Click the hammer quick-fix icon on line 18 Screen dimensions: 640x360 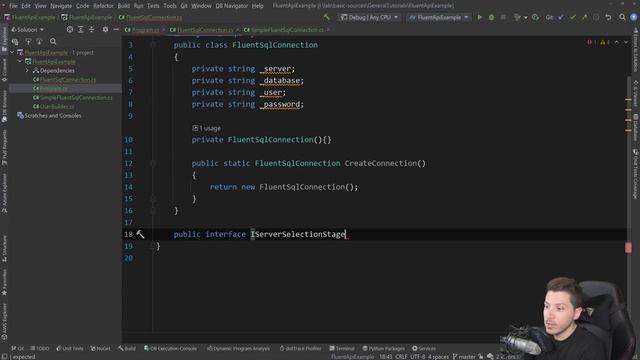(x=140, y=234)
